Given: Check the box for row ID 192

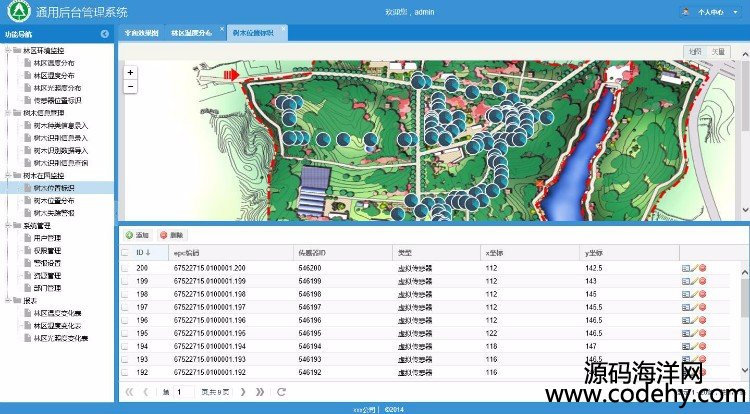Looking at the screenshot, I should [125, 372].
